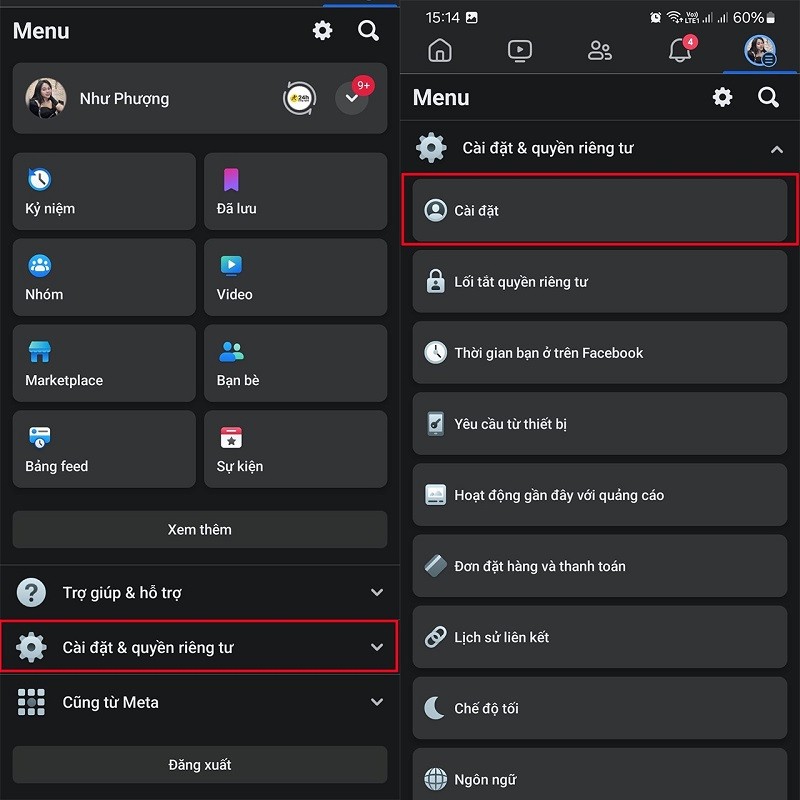Open the Sự kiện events shortcut
This screenshot has height=800, width=800.
pos(295,449)
